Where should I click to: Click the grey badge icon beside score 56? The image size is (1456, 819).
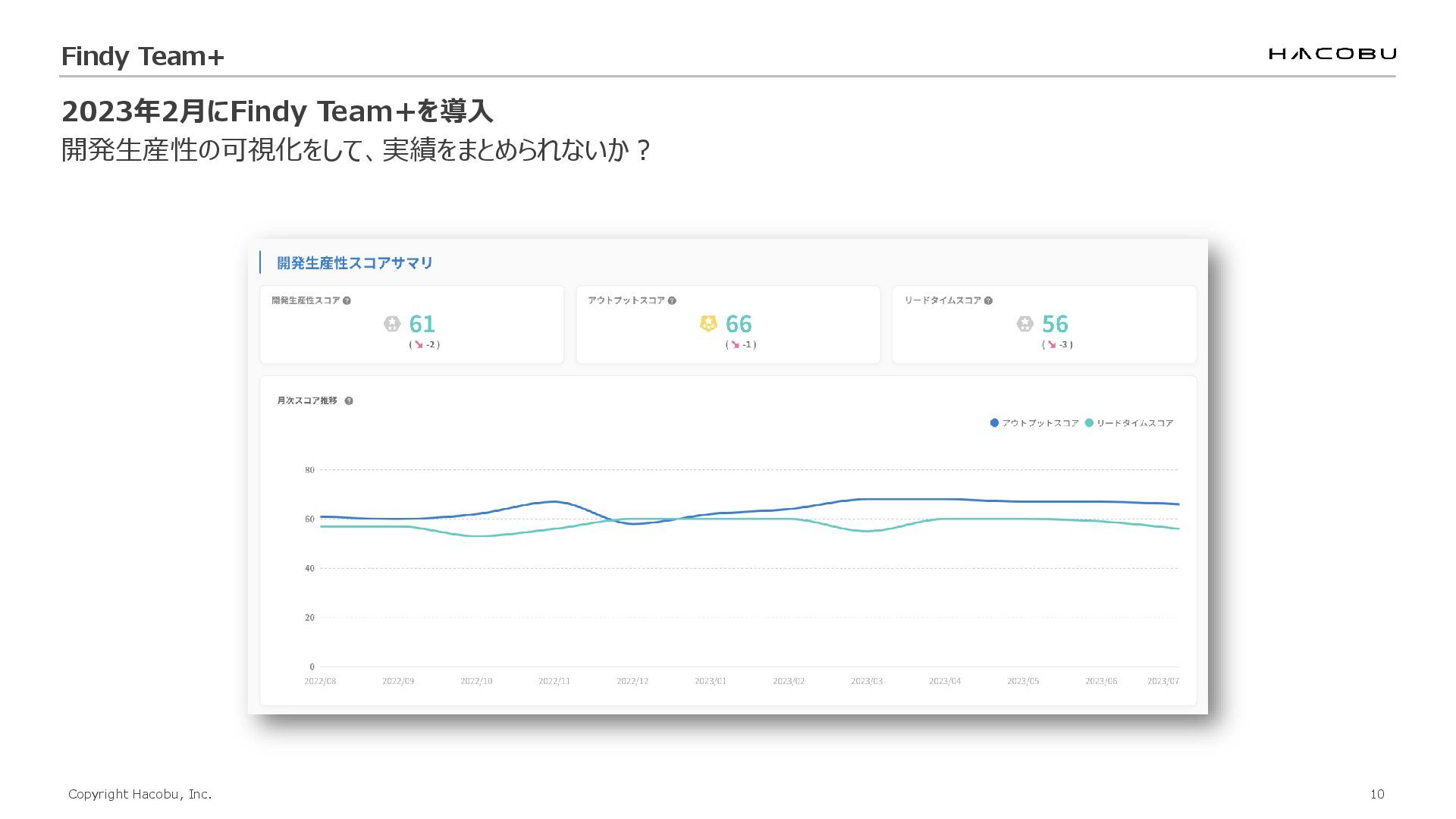click(x=1025, y=324)
